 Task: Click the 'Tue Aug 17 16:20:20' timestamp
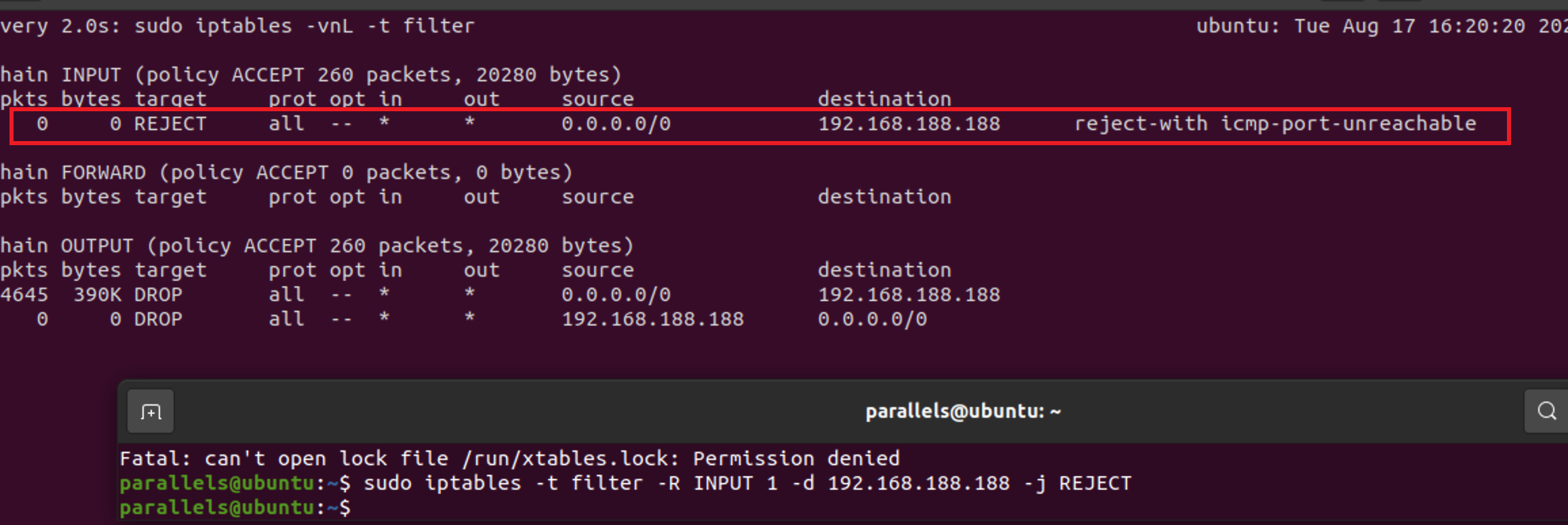pos(1410,26)
